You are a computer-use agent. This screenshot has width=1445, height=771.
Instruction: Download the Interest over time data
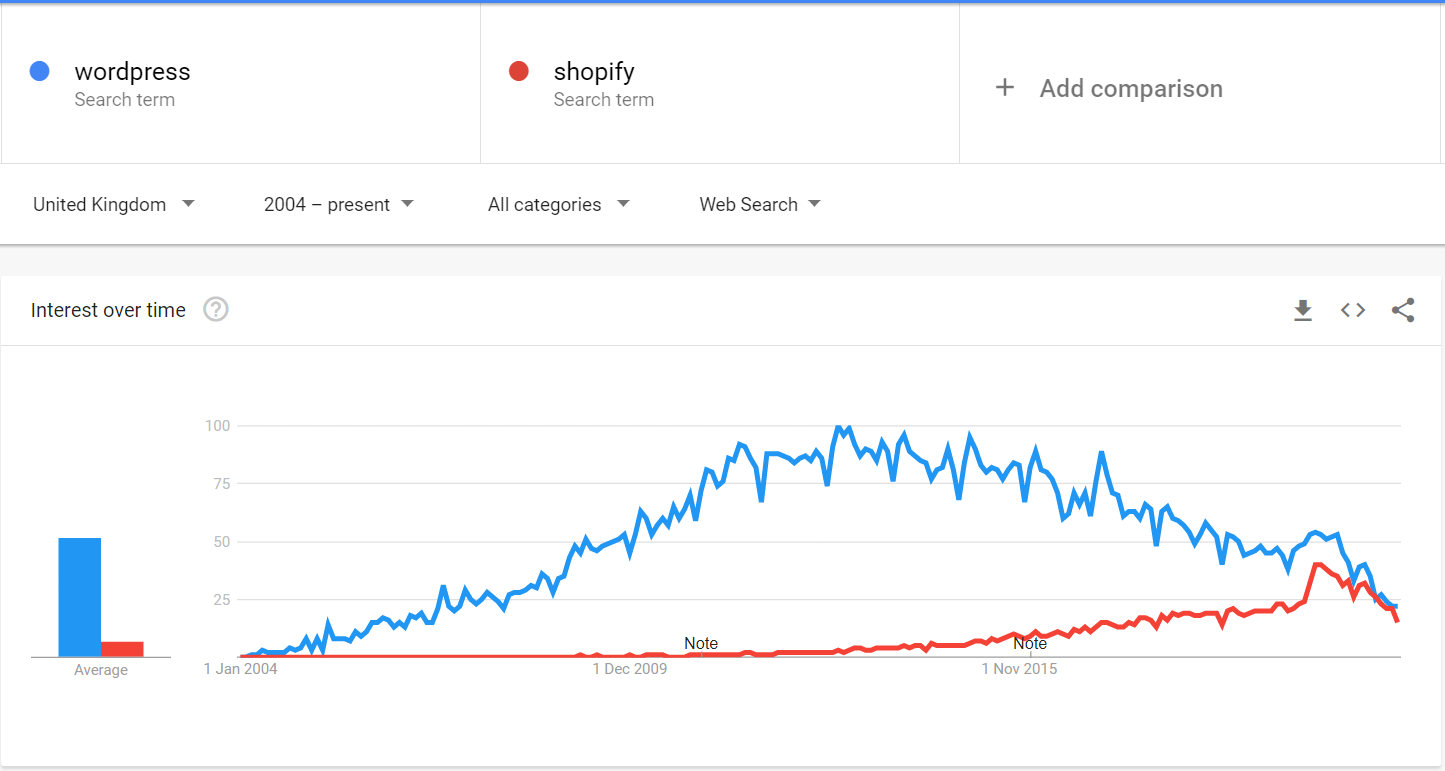coord(1302,311)
